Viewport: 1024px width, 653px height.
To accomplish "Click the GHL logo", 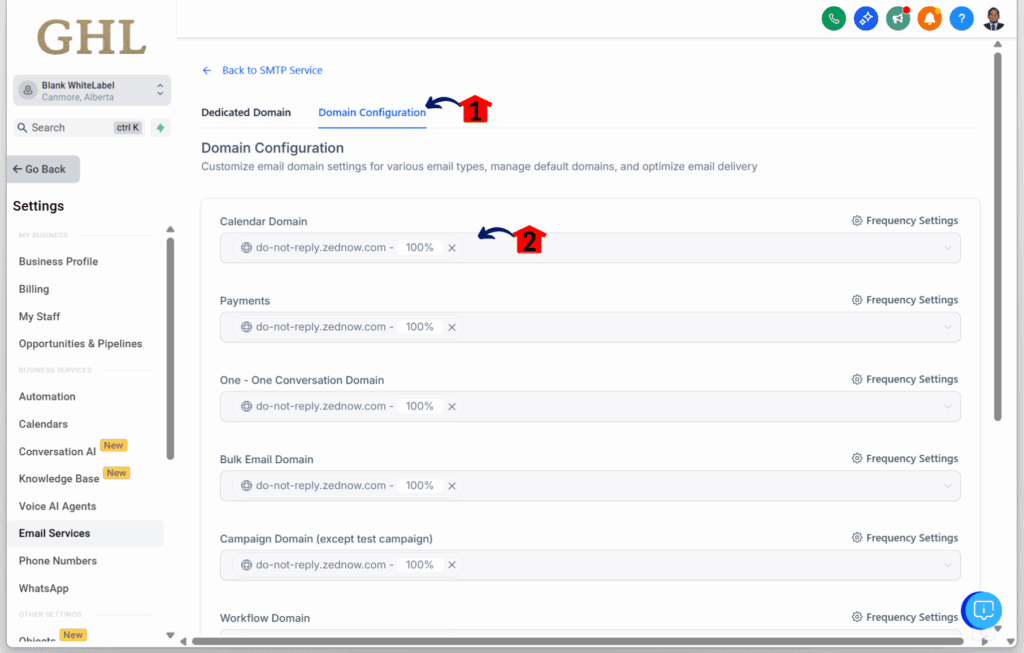I will [91, 37].
